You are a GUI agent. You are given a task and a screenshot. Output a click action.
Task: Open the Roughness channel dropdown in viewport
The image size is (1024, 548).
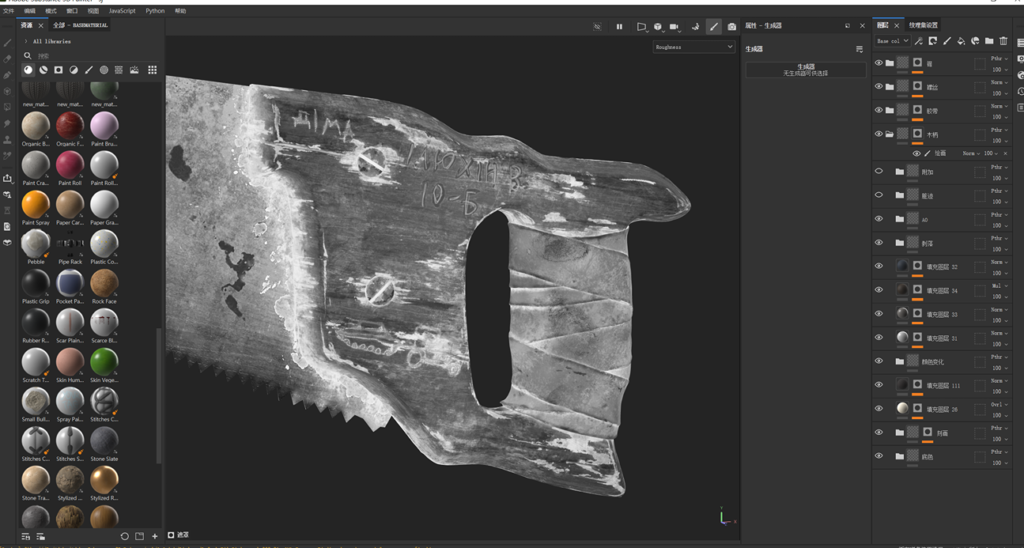pyautogui.click(x=693, y=47)
